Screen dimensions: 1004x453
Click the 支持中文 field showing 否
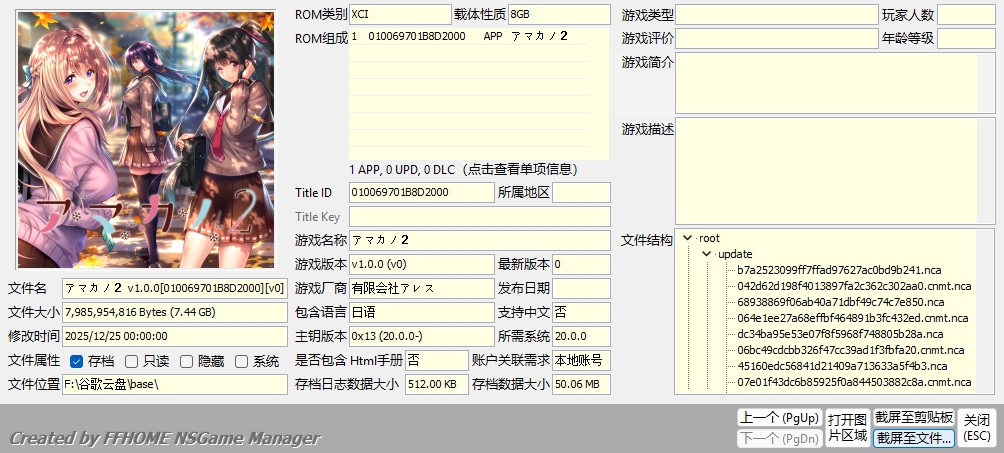581,312
